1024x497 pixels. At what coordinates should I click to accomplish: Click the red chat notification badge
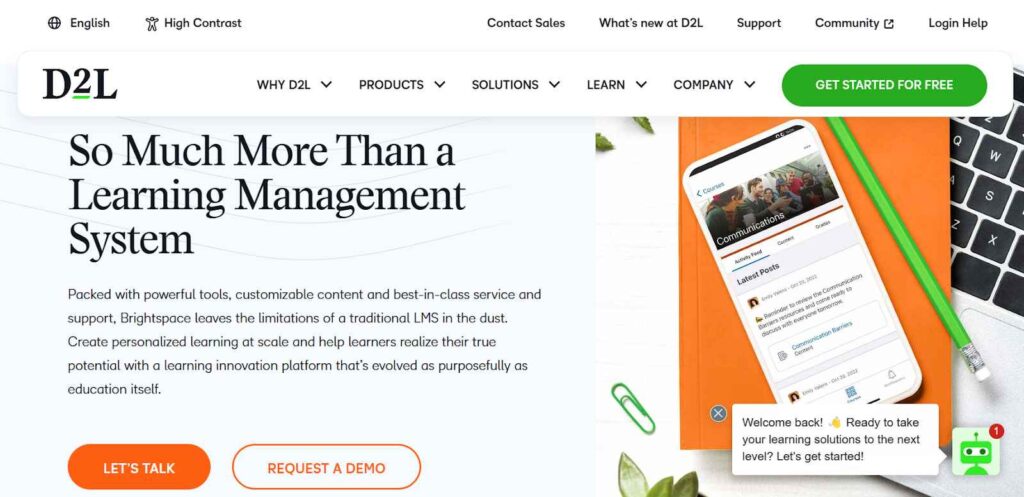tap(996, 431)
